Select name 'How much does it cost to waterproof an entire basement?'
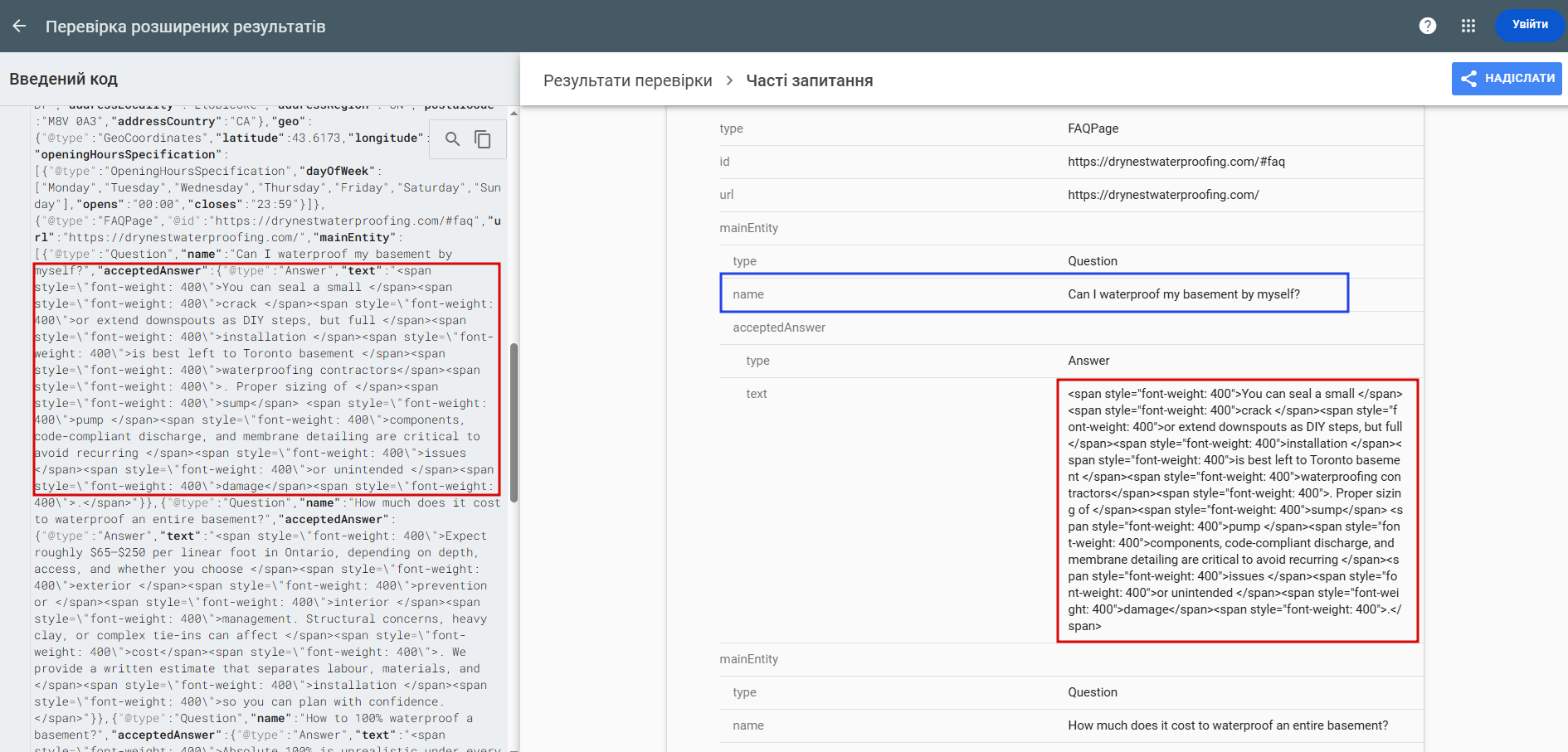Viewport: 1568px width, 752px height. pyautogui.click(x=1228, y=725)
